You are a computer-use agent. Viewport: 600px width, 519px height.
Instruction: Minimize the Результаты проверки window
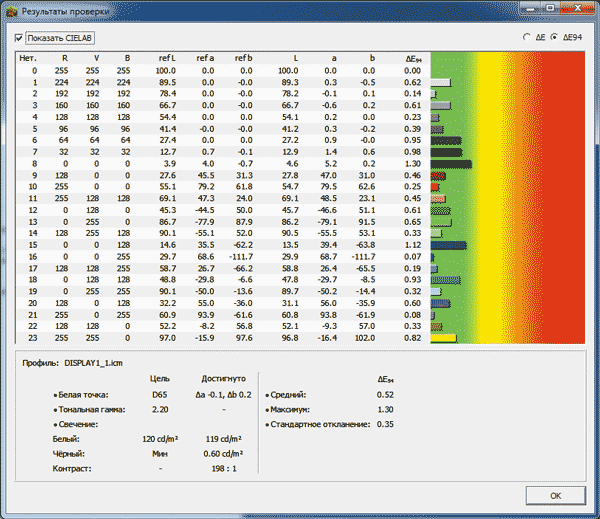[x=530, y=8]
